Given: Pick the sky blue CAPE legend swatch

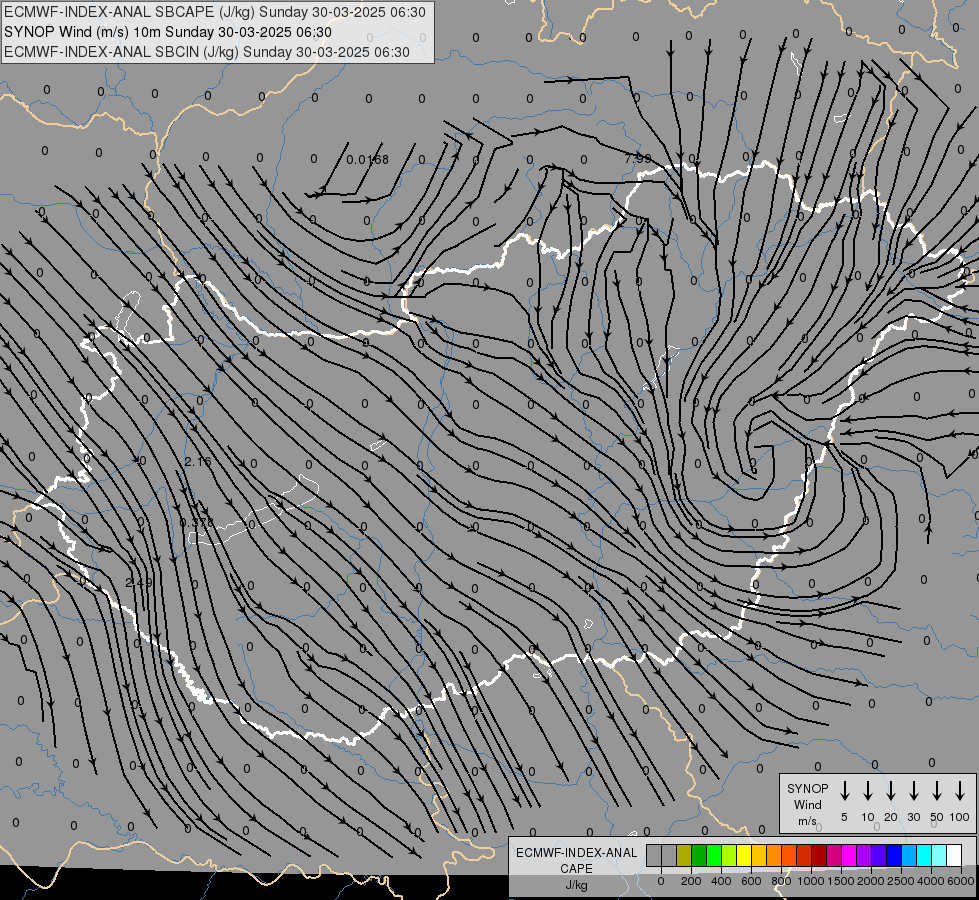Looking at the screenshot, I should 910,855.
